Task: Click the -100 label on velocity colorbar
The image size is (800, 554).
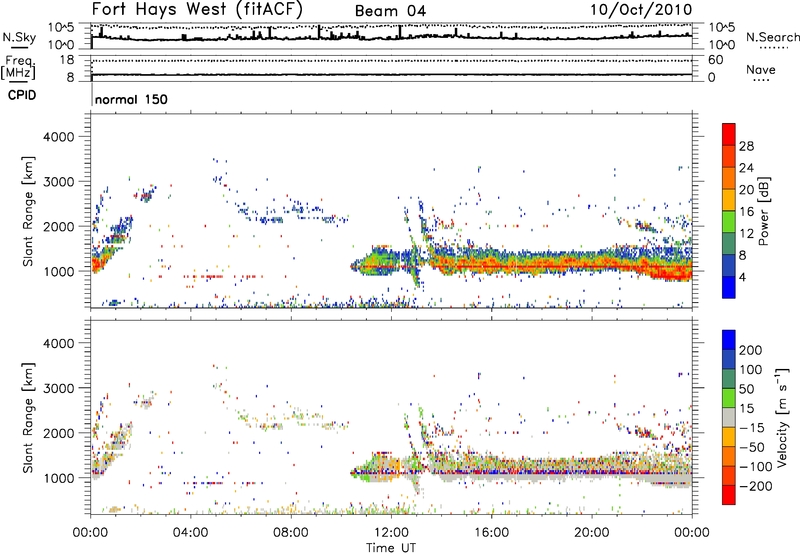Action: tap(756, 467)
